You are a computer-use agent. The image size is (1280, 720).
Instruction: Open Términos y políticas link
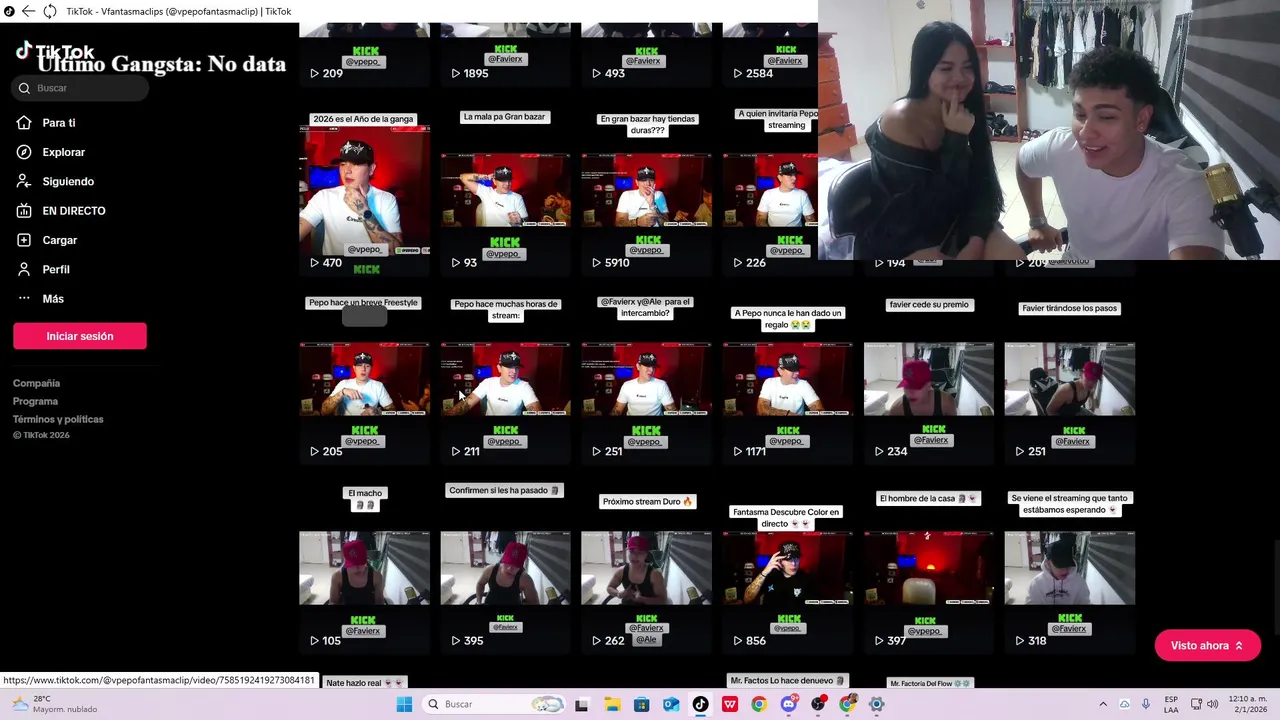[x=58, y=419]
